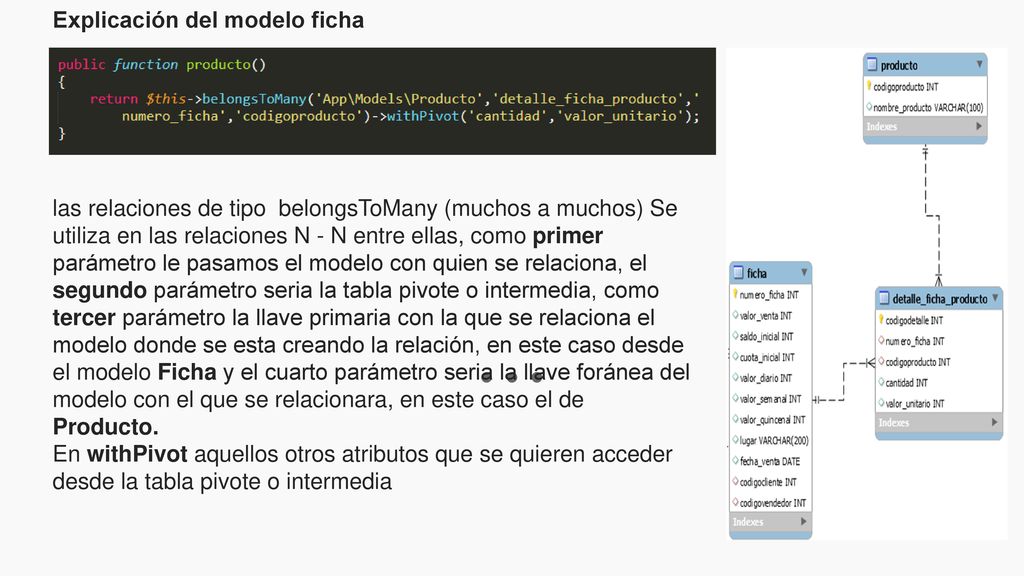Click the 'public' keyword in the code
This screenshot has height=576, width=1024.
(x=82, y=65)
